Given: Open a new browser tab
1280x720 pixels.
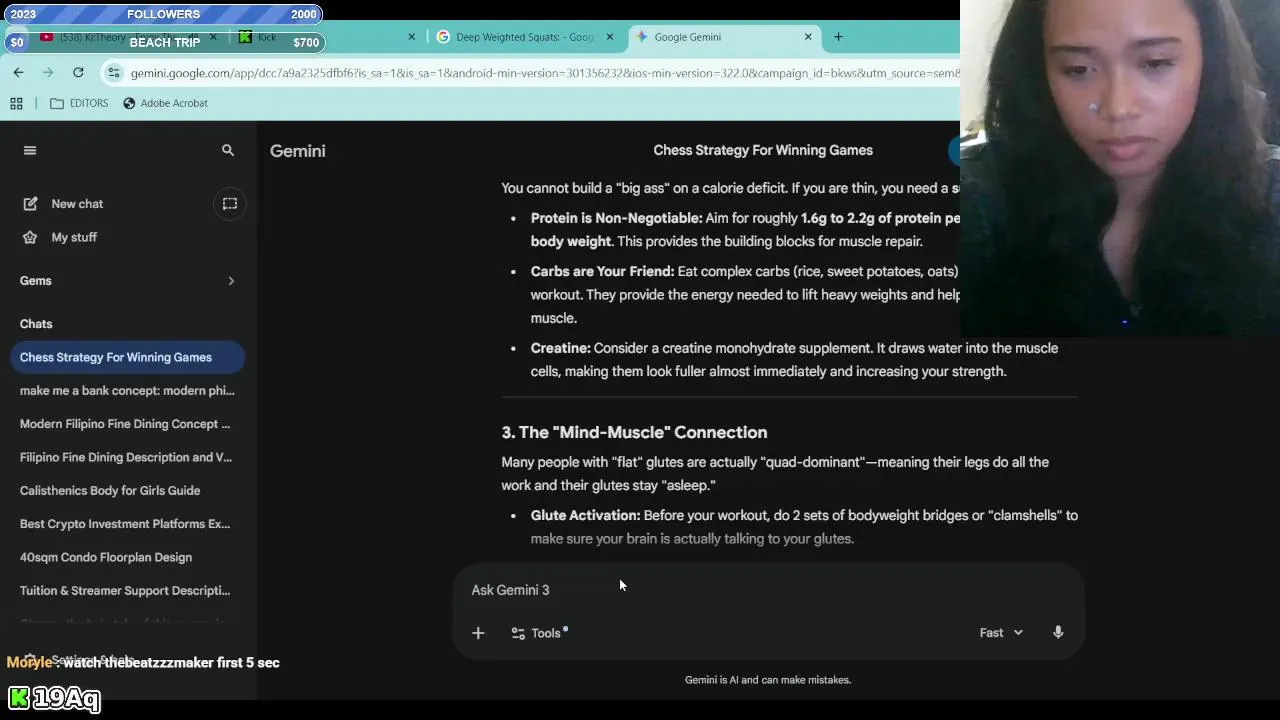Looking at the screenshot, I should click(x=838, y=37).
